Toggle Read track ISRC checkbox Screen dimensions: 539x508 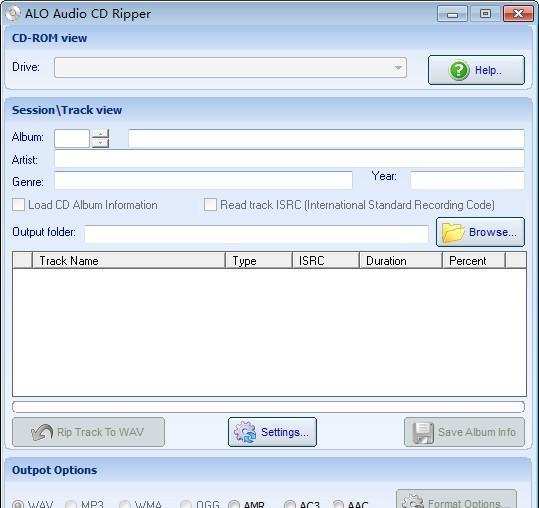(x=210, y=205)
